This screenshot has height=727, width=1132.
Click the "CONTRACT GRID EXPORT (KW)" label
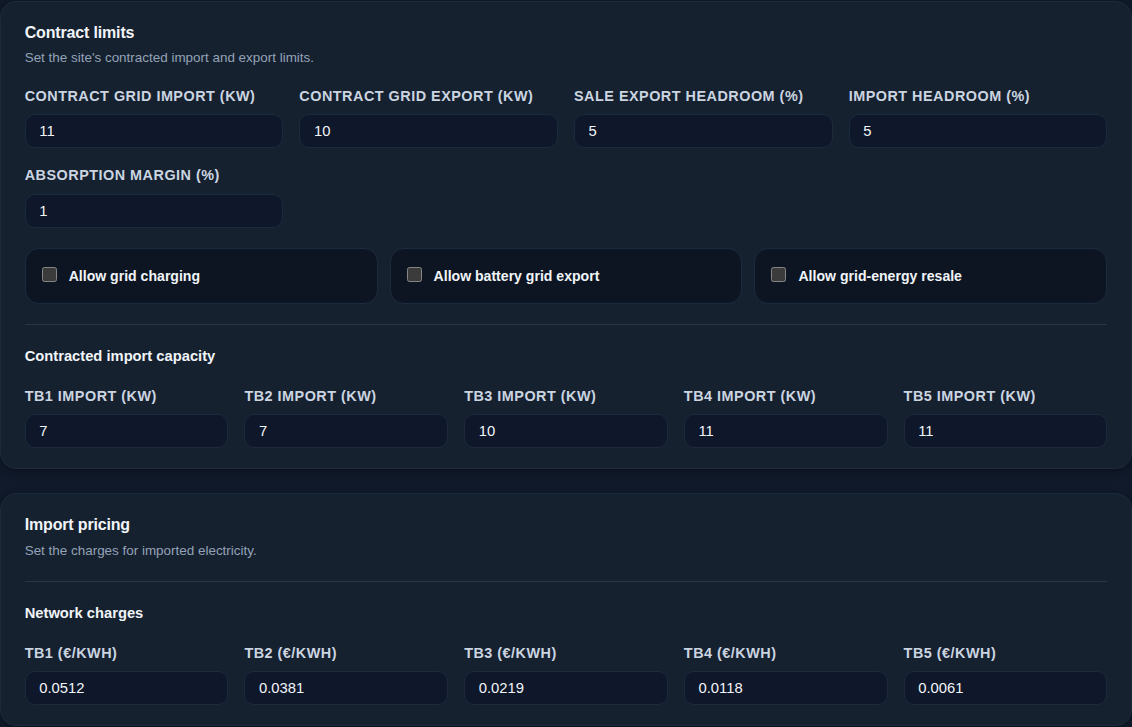[x=416, y=96]
